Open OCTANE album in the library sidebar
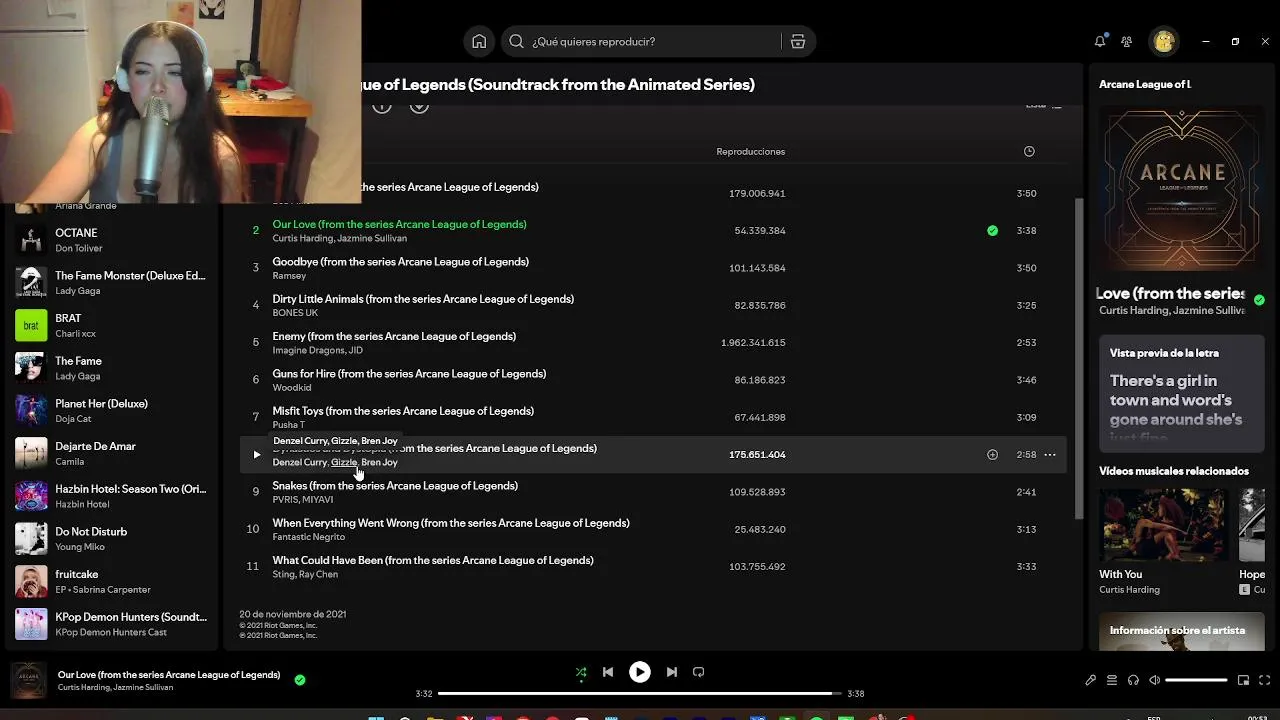 tap(110, 240)
